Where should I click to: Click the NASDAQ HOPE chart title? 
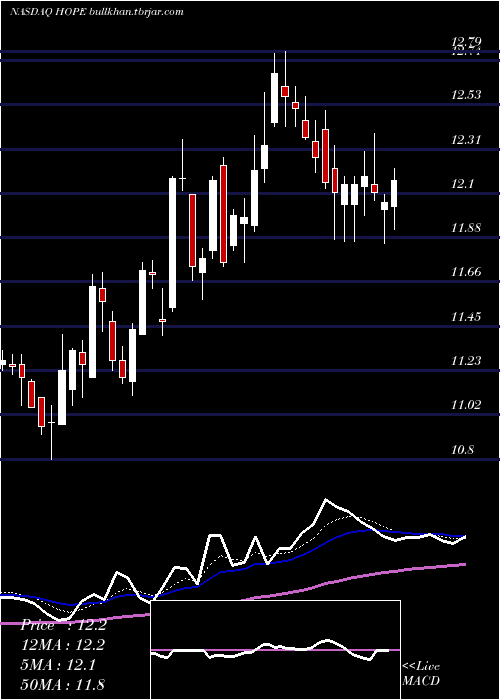(x=97, y=11)
